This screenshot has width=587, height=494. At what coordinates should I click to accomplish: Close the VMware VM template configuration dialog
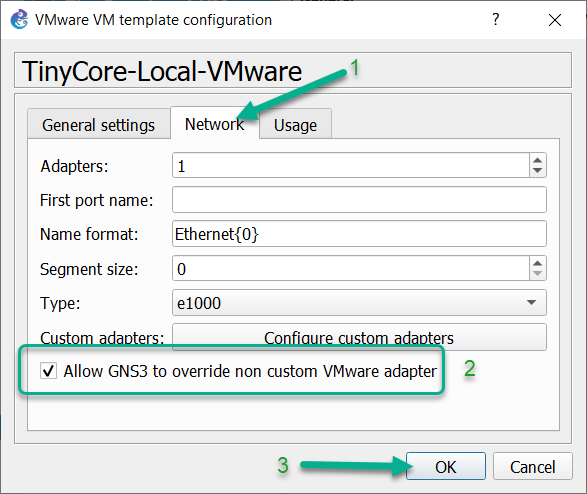coord(555,20)
